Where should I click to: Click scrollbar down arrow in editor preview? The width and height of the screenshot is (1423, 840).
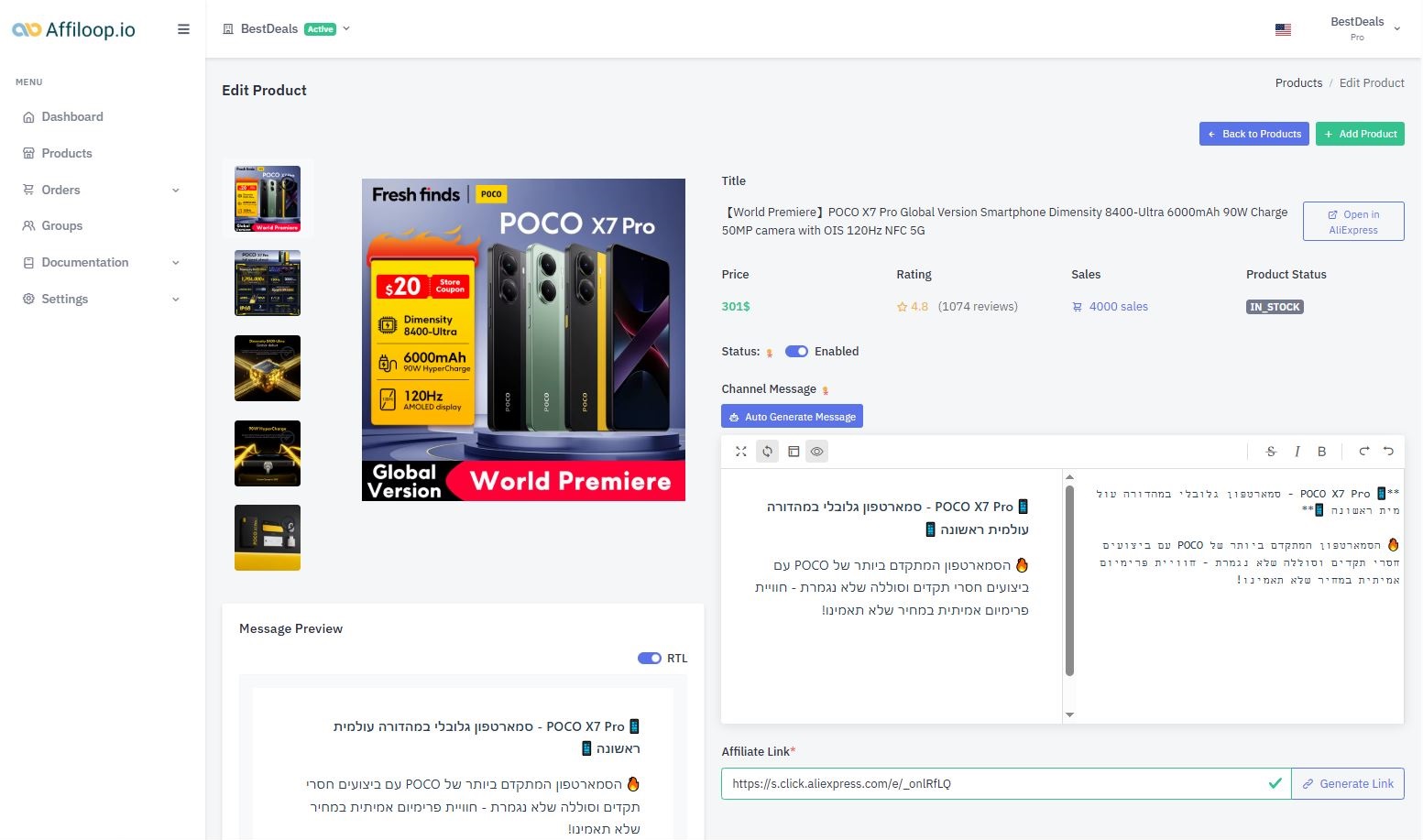(x=1069, y=715)
